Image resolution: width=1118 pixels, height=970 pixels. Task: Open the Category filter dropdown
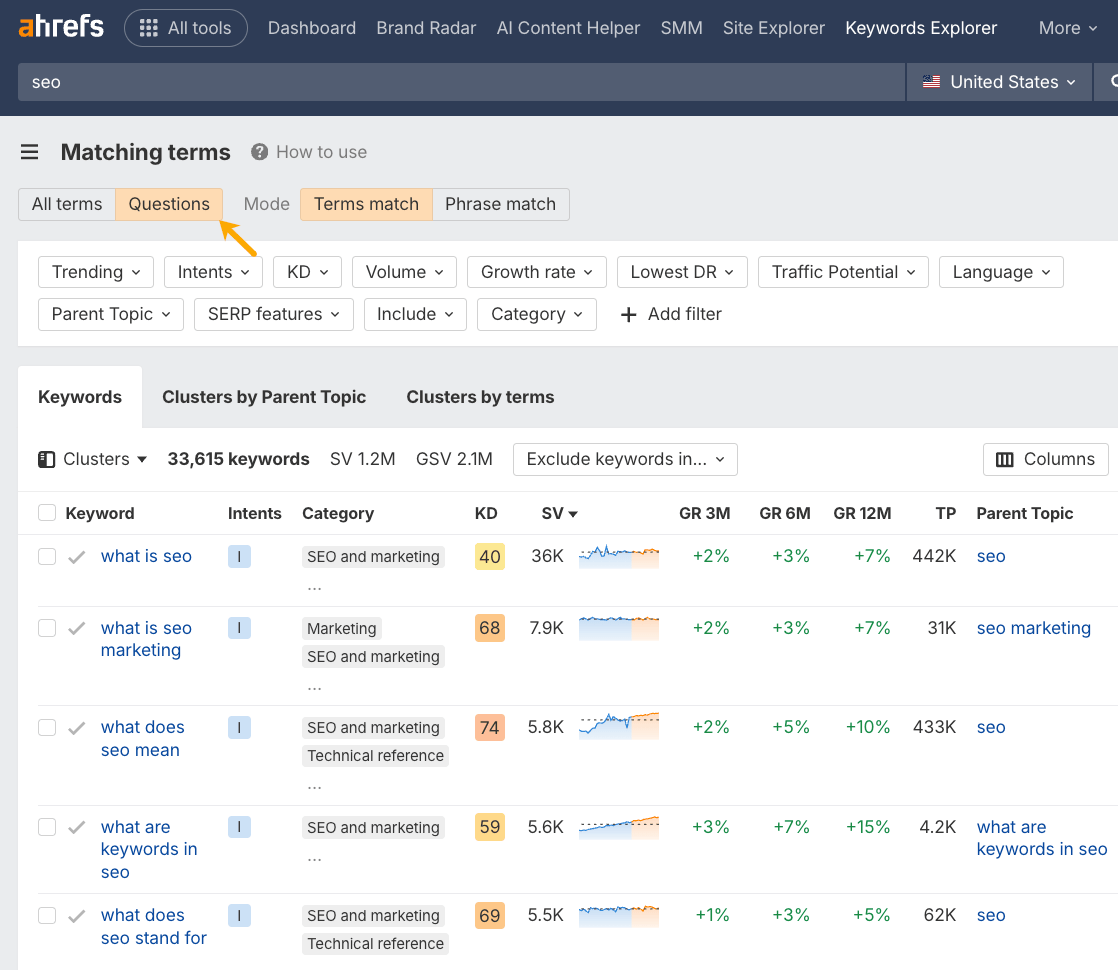pos(537,315)
